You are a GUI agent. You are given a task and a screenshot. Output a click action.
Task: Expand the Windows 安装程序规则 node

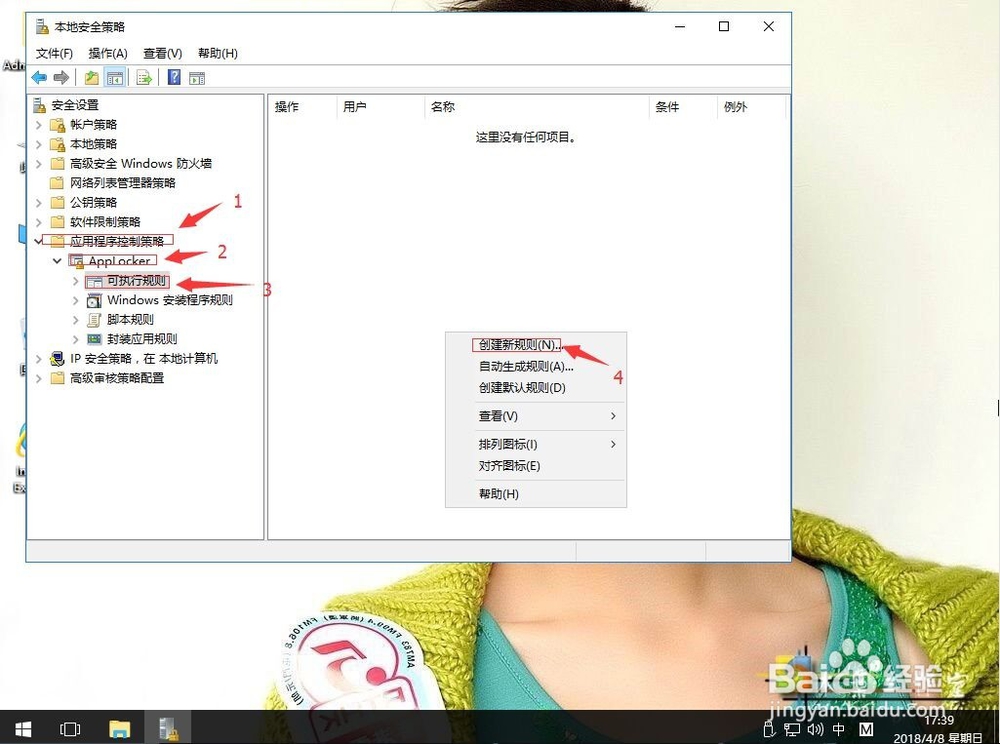click(x=75, y=300)
